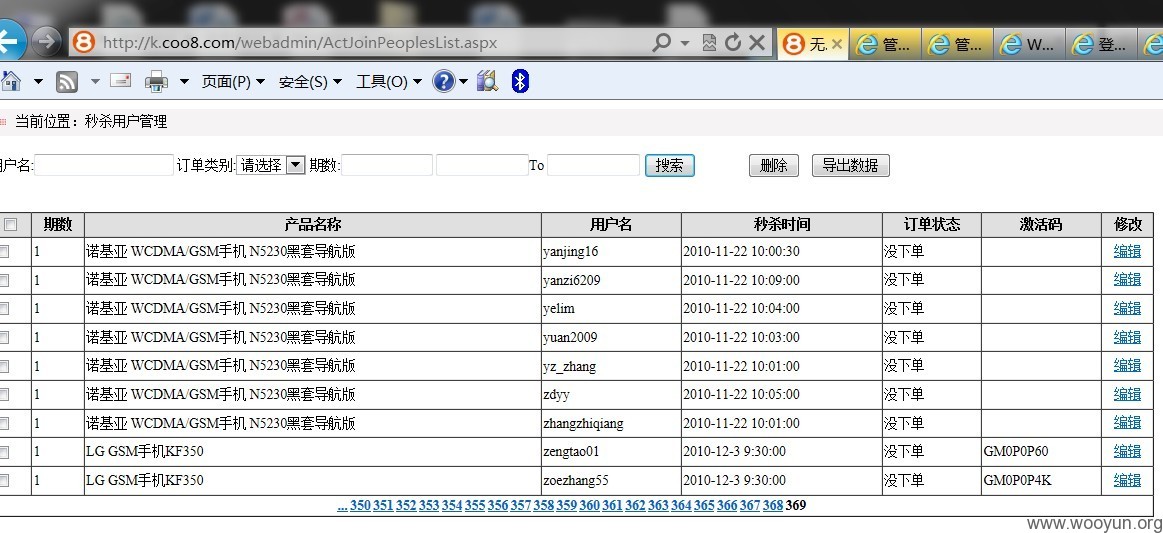
Task: Click the 删除 button
Action: [774, 165]
